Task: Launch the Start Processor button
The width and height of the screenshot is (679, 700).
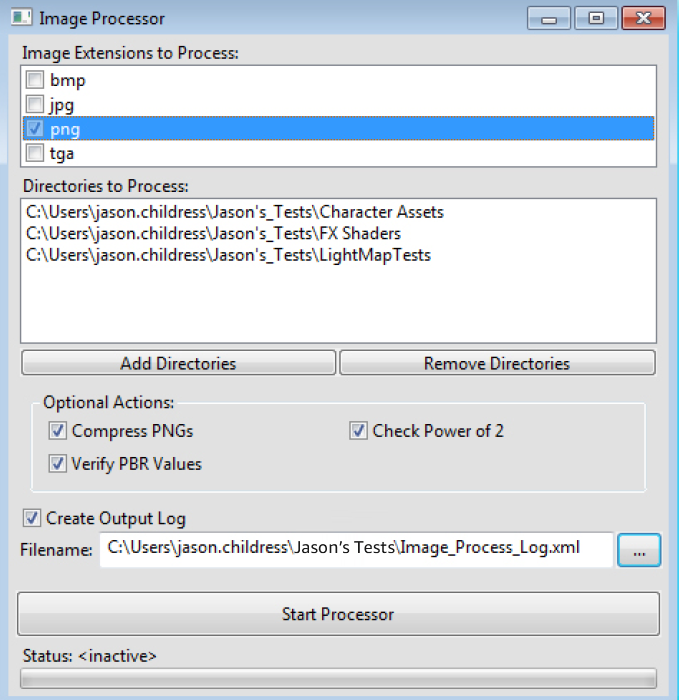Action: point(338,614)
